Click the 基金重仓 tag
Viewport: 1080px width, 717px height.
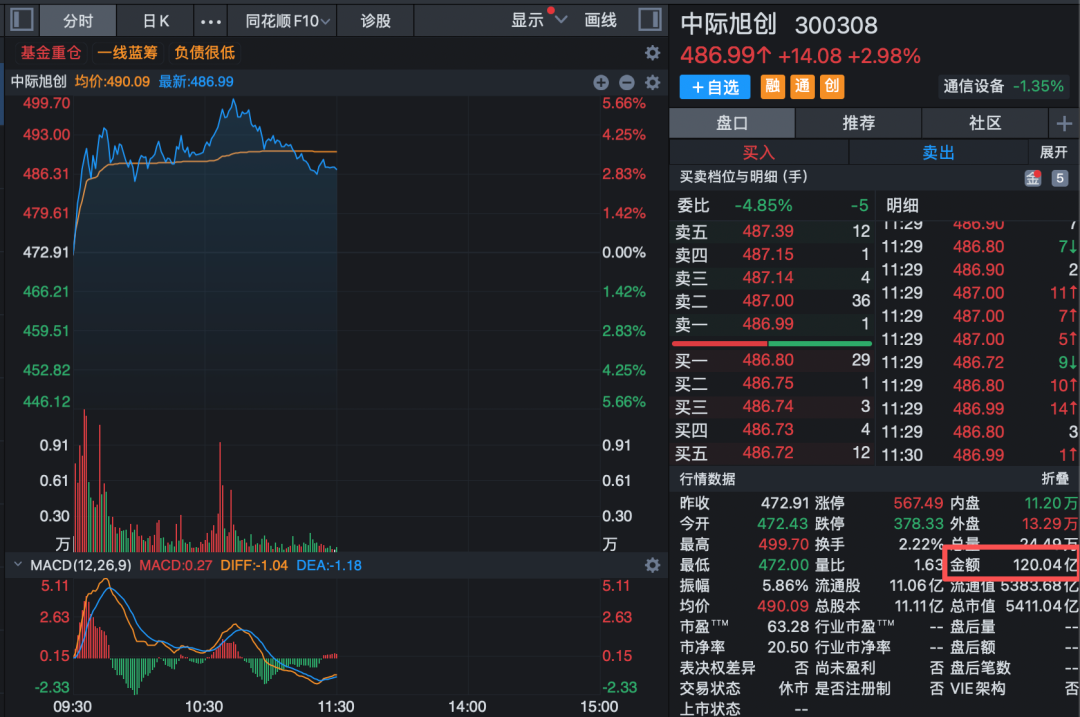point(51,53)
